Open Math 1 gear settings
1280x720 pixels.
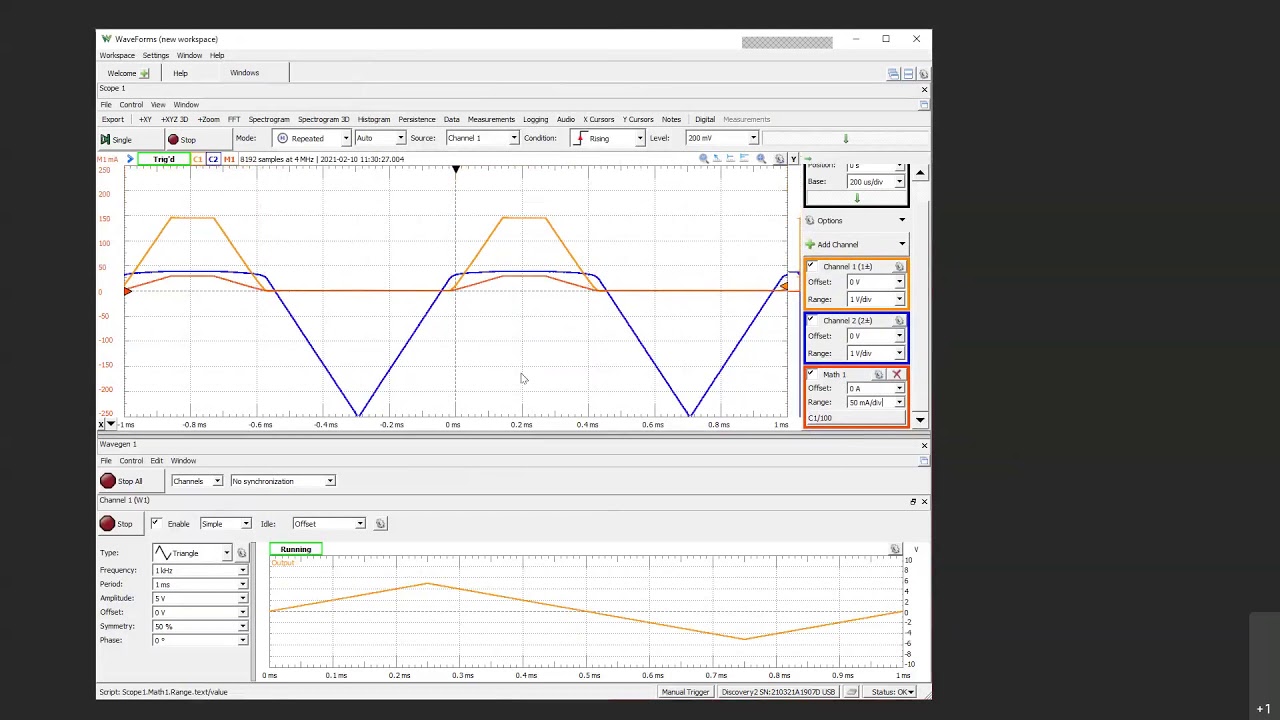878,375
